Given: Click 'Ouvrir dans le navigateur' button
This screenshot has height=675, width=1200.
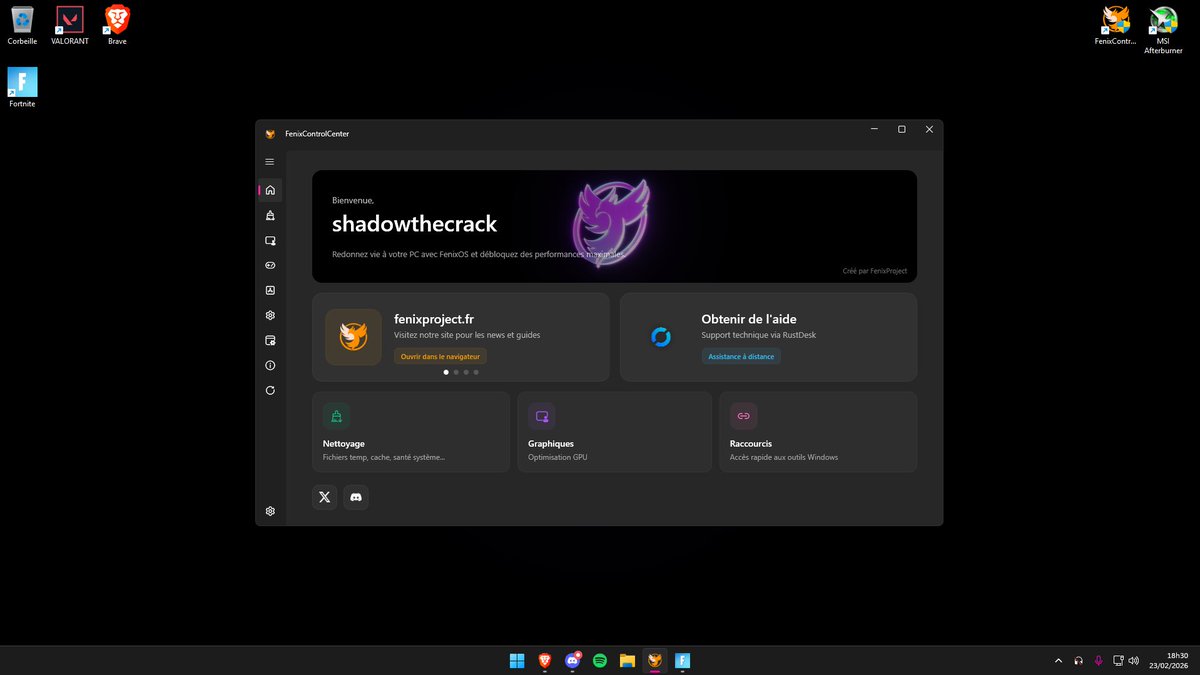Looking at the screenshot, I should coord(440,356).
